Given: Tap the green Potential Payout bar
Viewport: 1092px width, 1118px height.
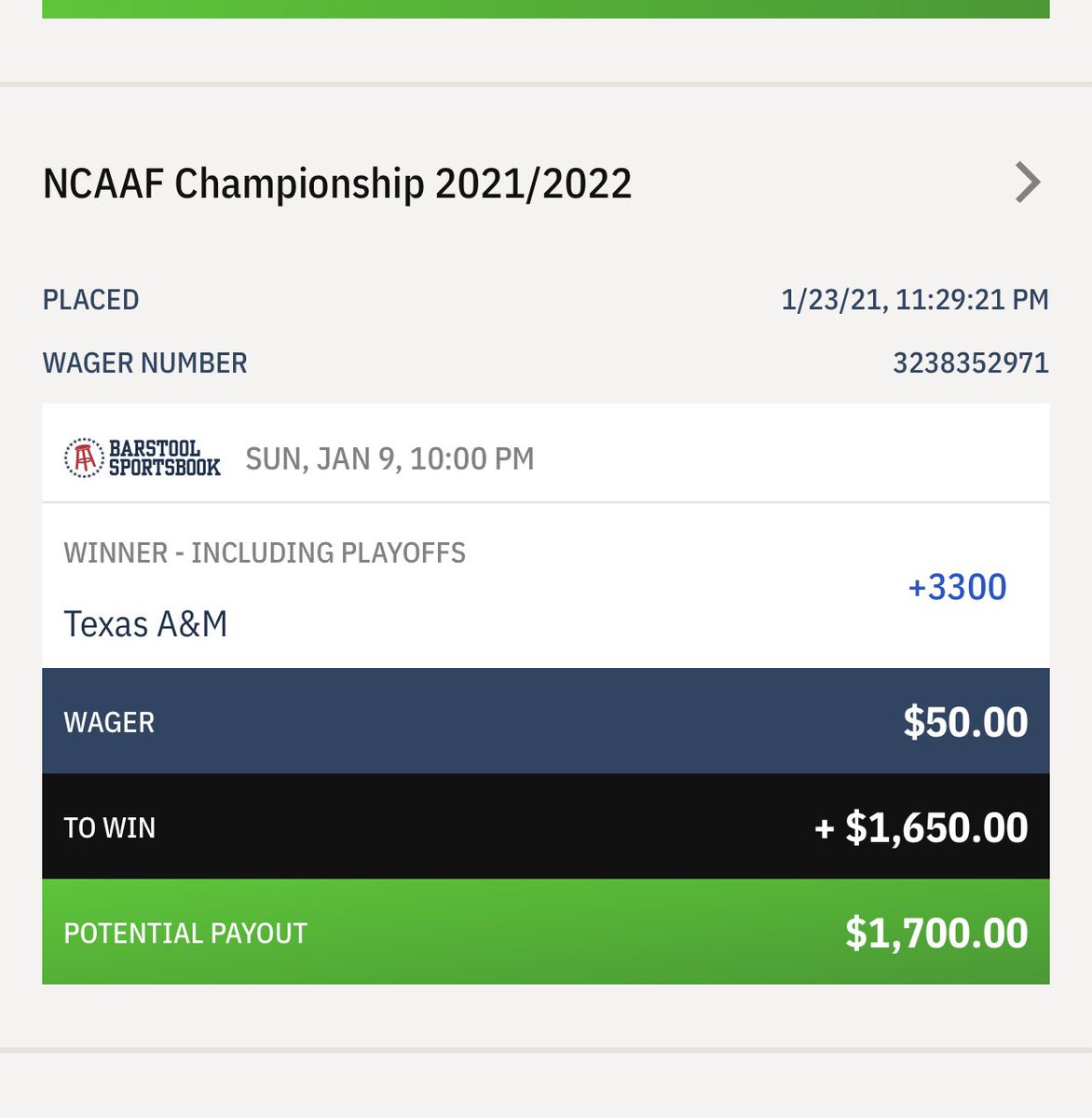Looking at the screenshot, I should [x=546, y=932].
